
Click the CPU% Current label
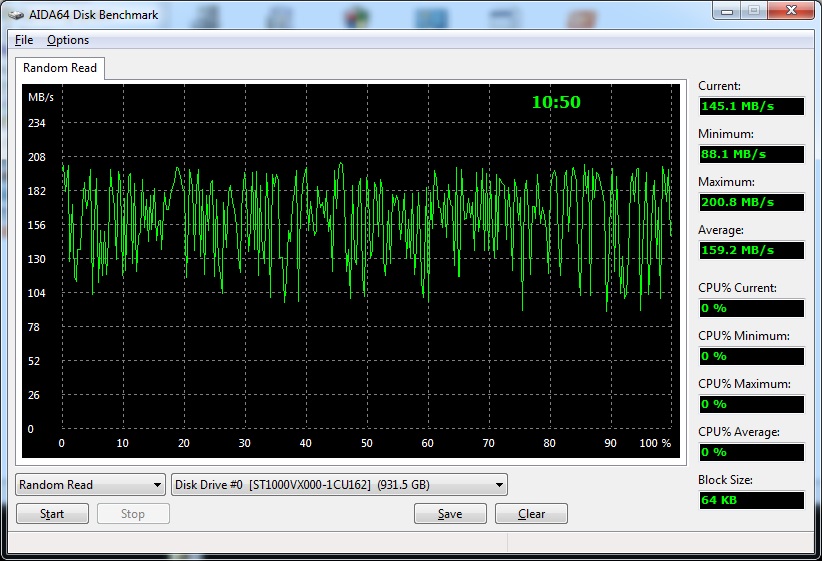click(737, 288)
